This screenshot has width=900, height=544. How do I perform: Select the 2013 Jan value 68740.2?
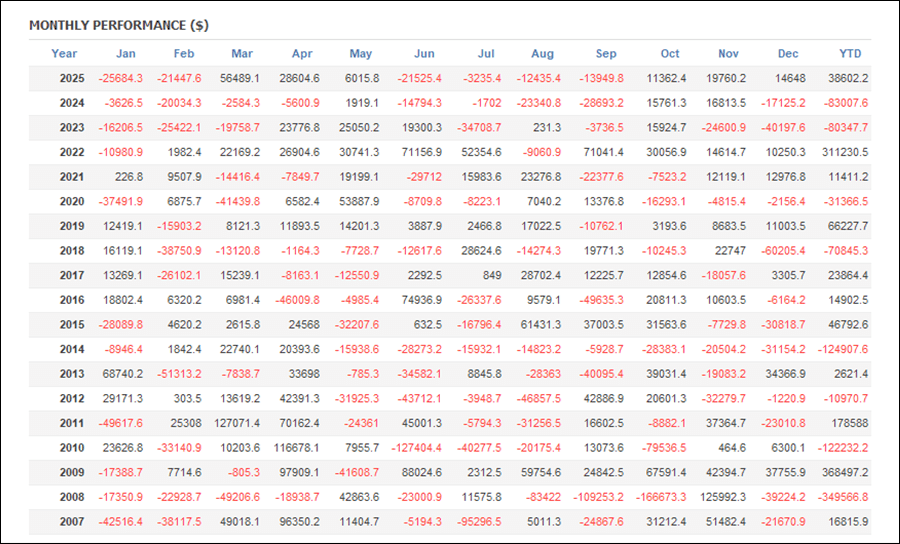tap(122, 373)
